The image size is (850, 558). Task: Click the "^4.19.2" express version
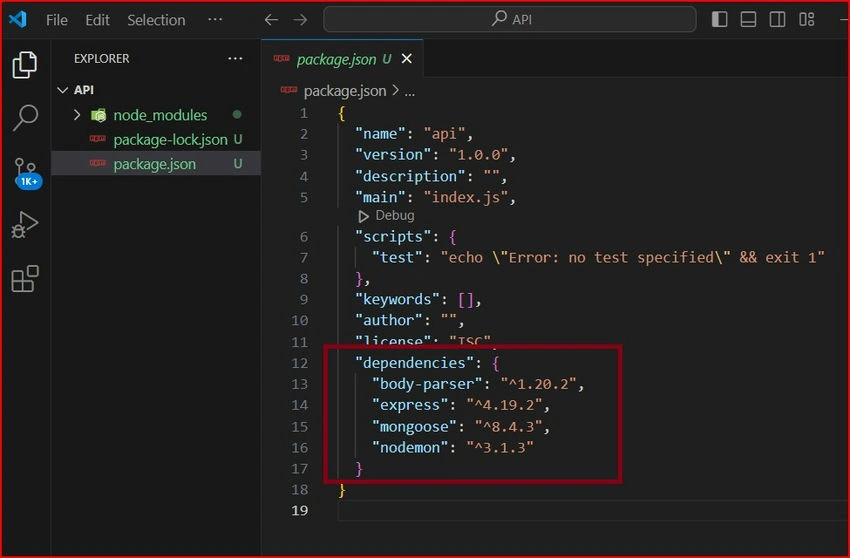pyautogui.click(x=504, y=405)
